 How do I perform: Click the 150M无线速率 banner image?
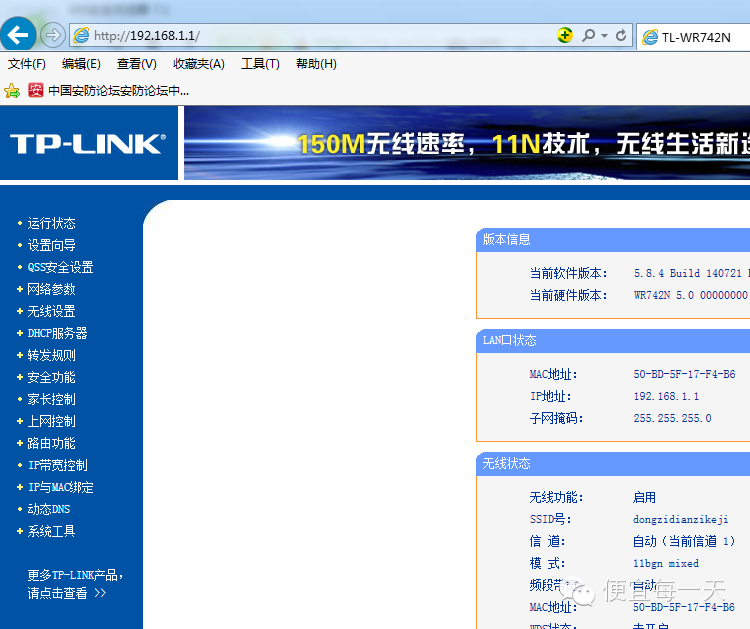pos(467,143)
